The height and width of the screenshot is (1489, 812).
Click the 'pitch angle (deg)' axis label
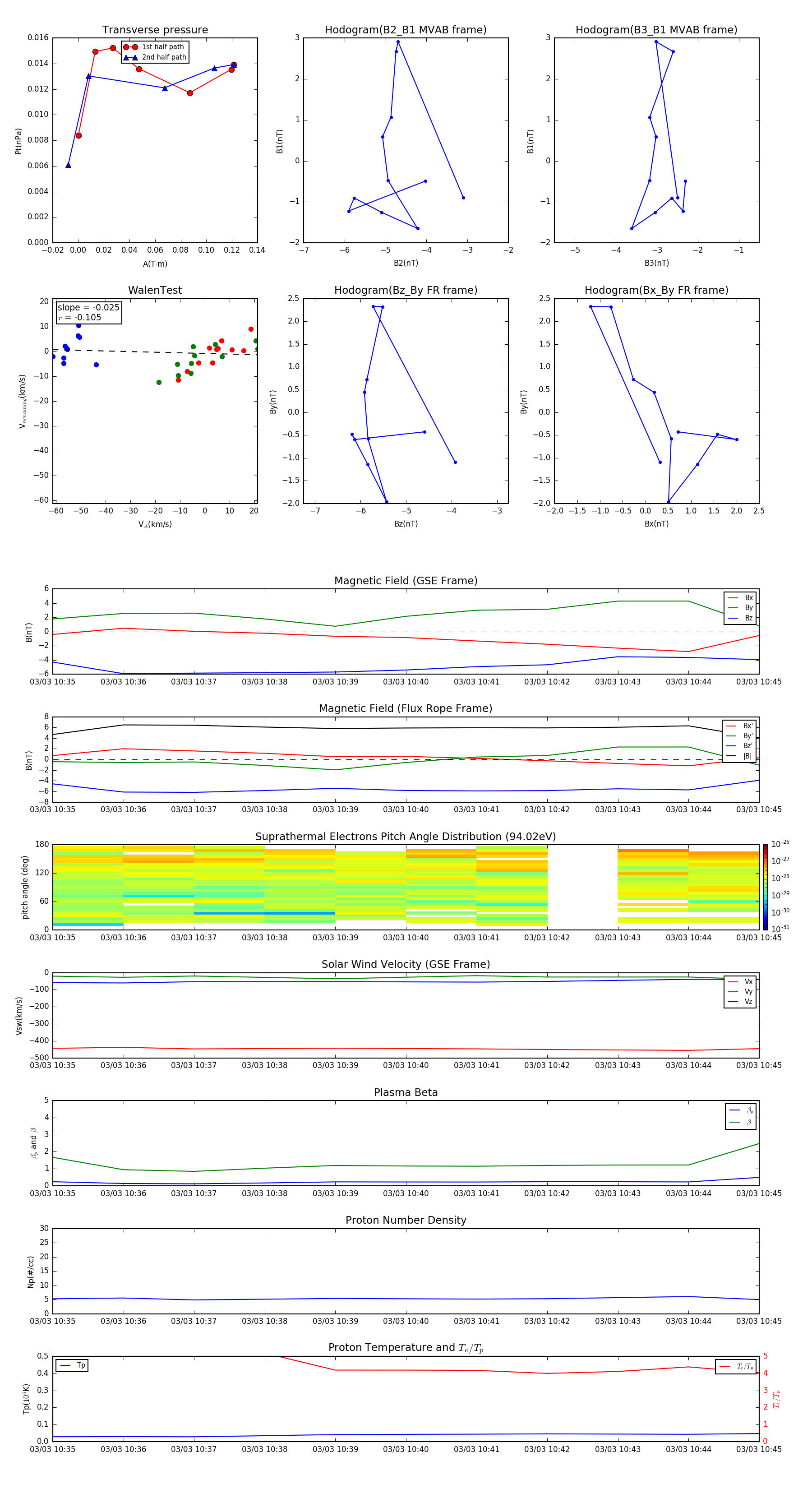click(25, 887)
